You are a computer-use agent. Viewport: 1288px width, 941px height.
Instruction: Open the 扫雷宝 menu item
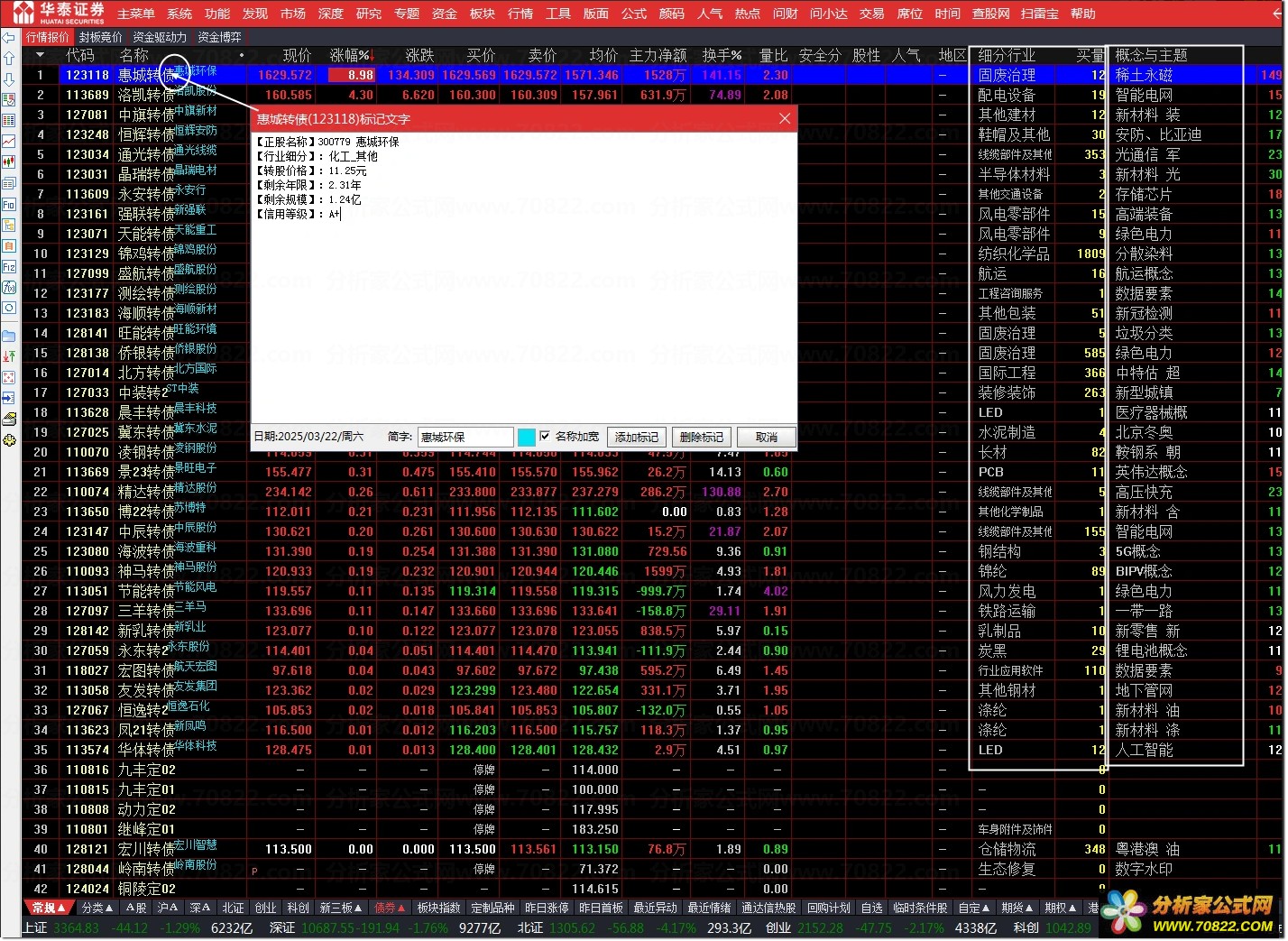point(1040,14)
